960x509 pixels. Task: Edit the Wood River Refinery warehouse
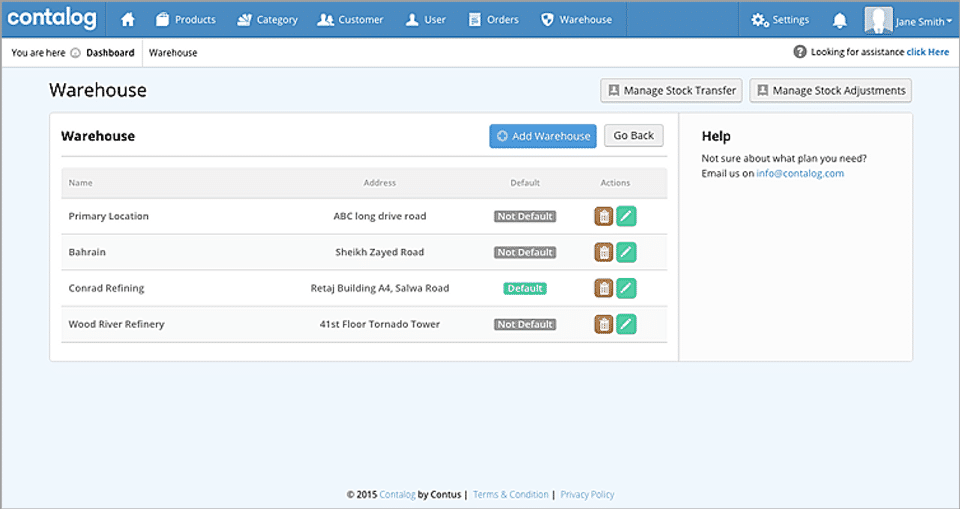click(626, 324)
